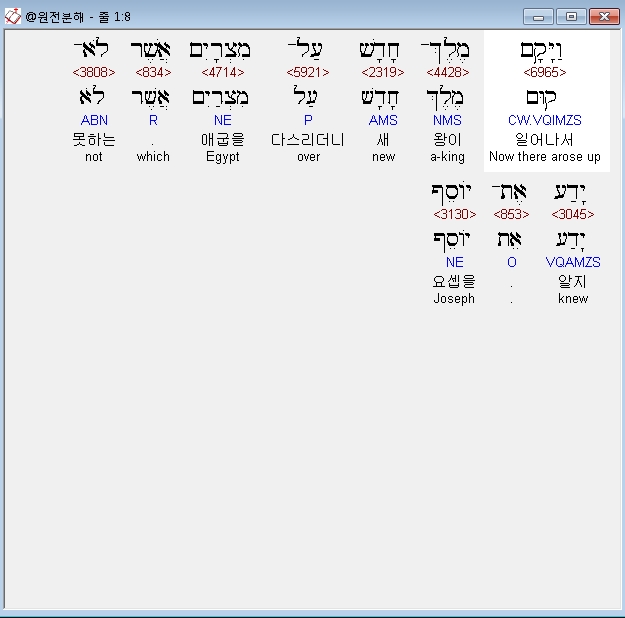The width and height of the screenshot is (625, 618).
Task: Click the Korean gloss 못하는
Action: click(94, 140)
